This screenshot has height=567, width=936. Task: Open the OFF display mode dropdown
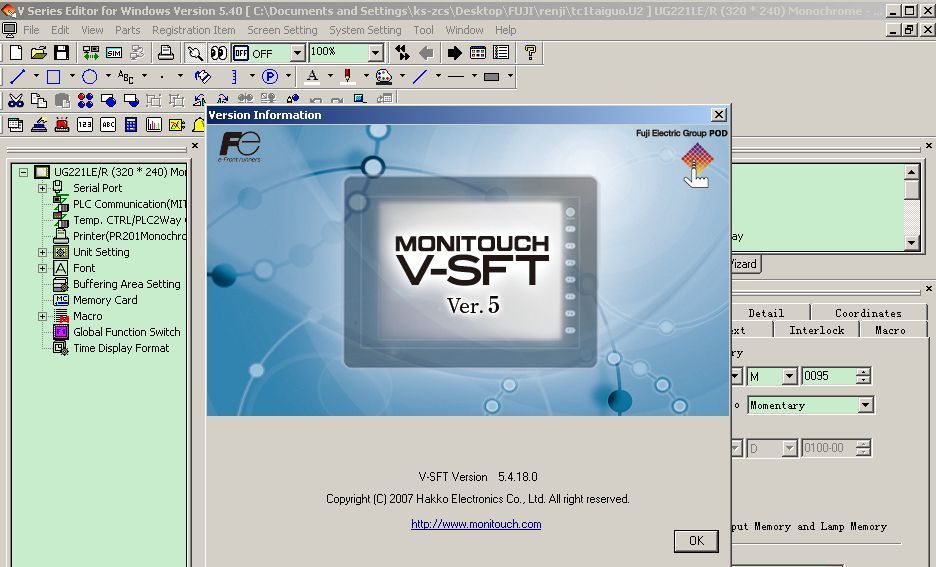297,53
